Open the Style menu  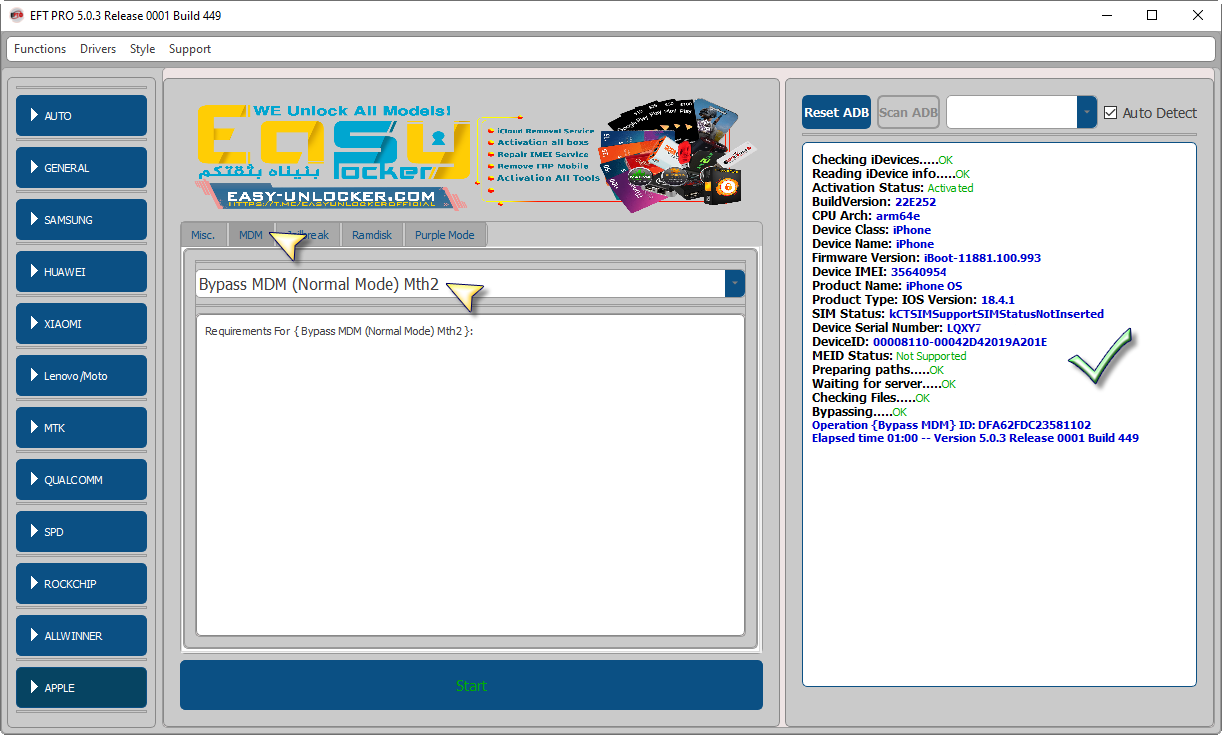click(x=142, y=49)
